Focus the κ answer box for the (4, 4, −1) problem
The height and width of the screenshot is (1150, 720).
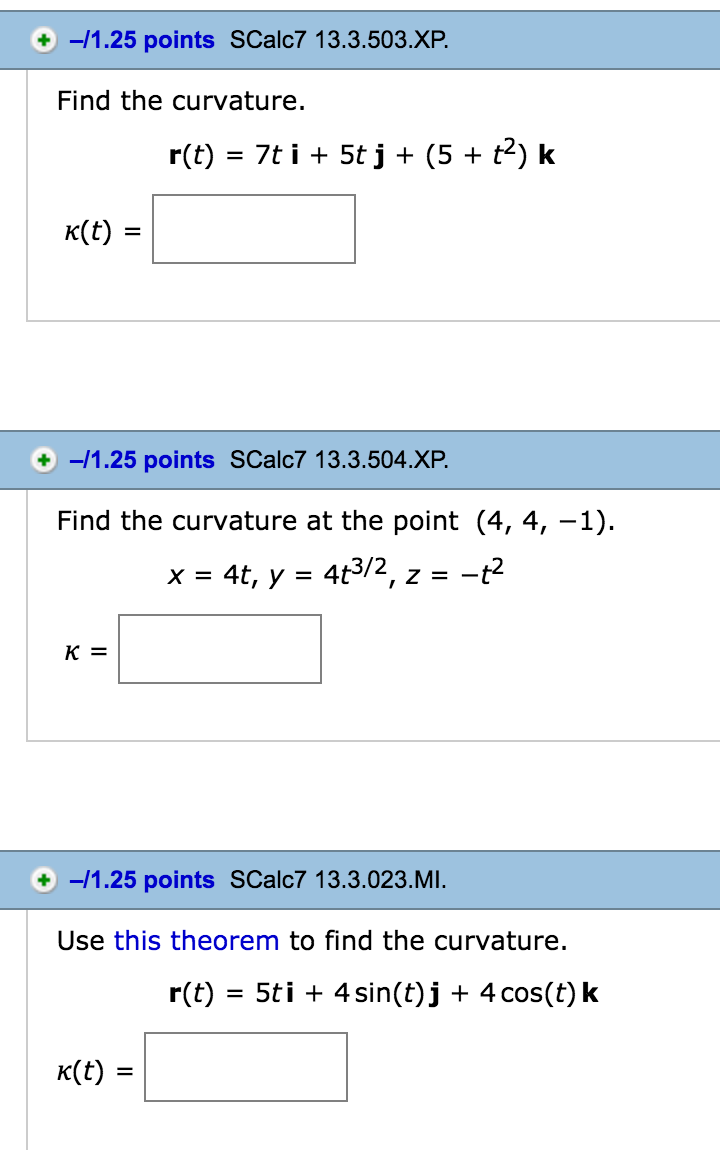(x=220, y=650)
